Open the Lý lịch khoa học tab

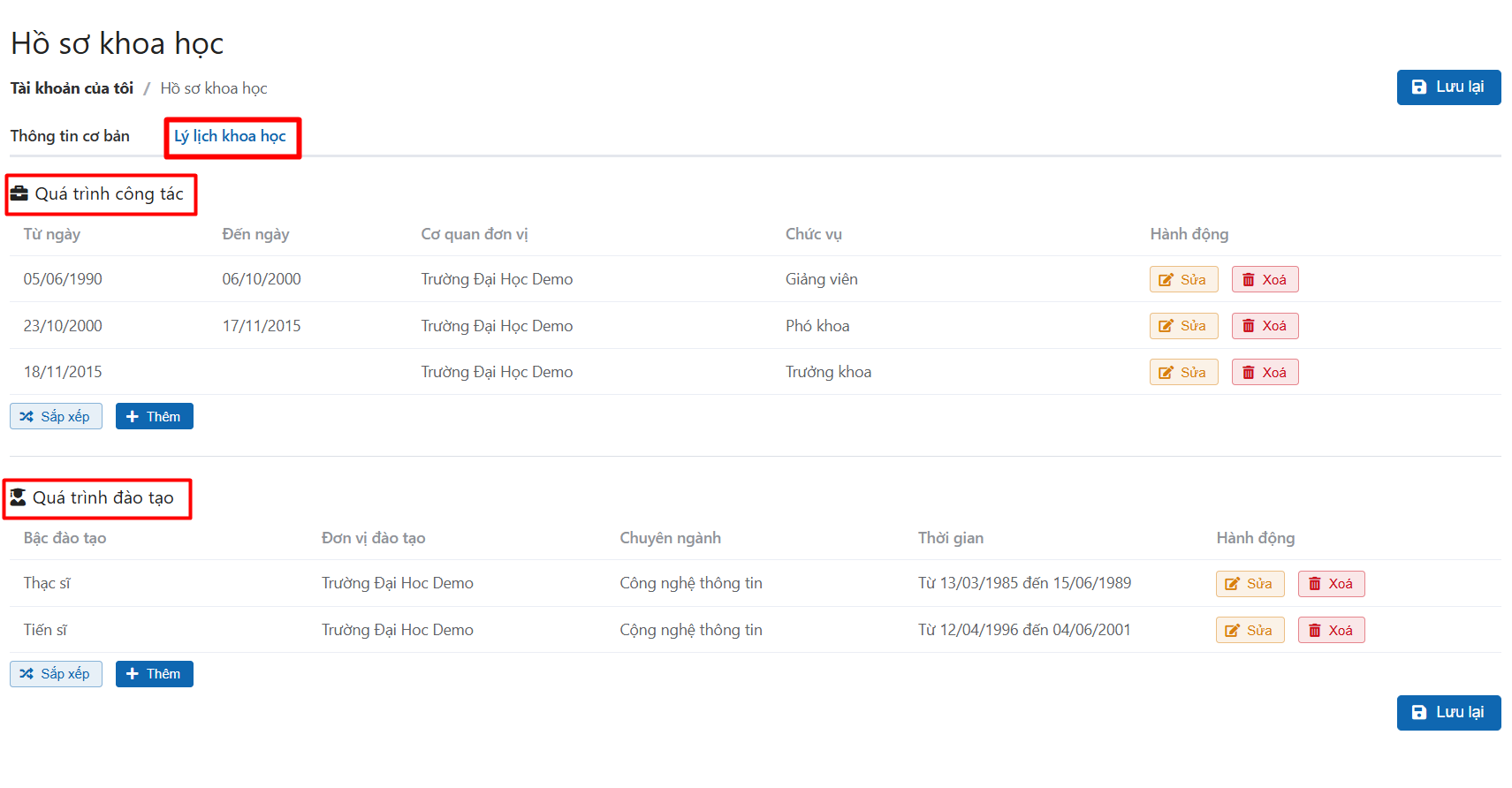[230, 136]
